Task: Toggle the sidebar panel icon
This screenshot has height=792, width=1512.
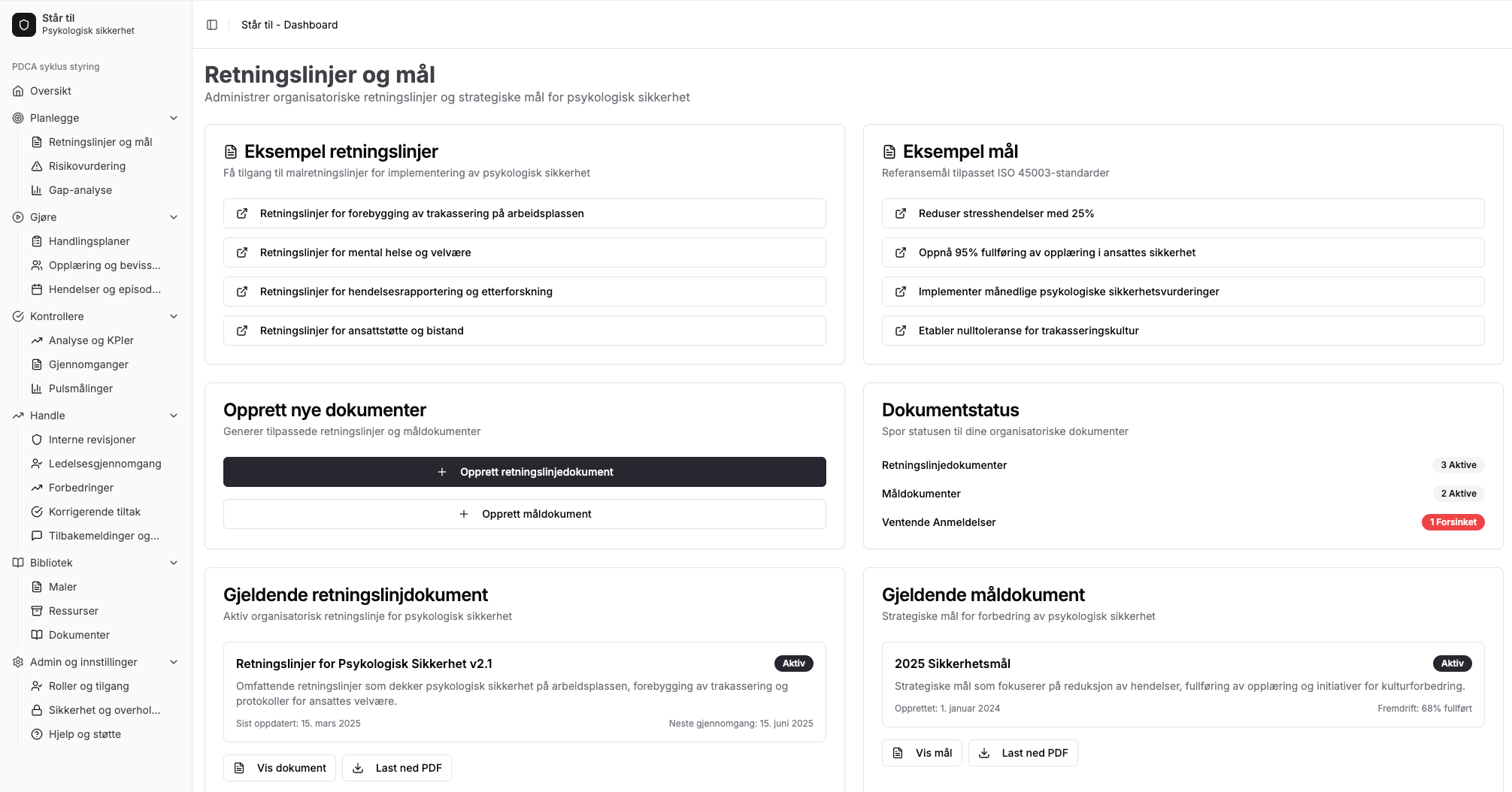Action: coord(212,25)
